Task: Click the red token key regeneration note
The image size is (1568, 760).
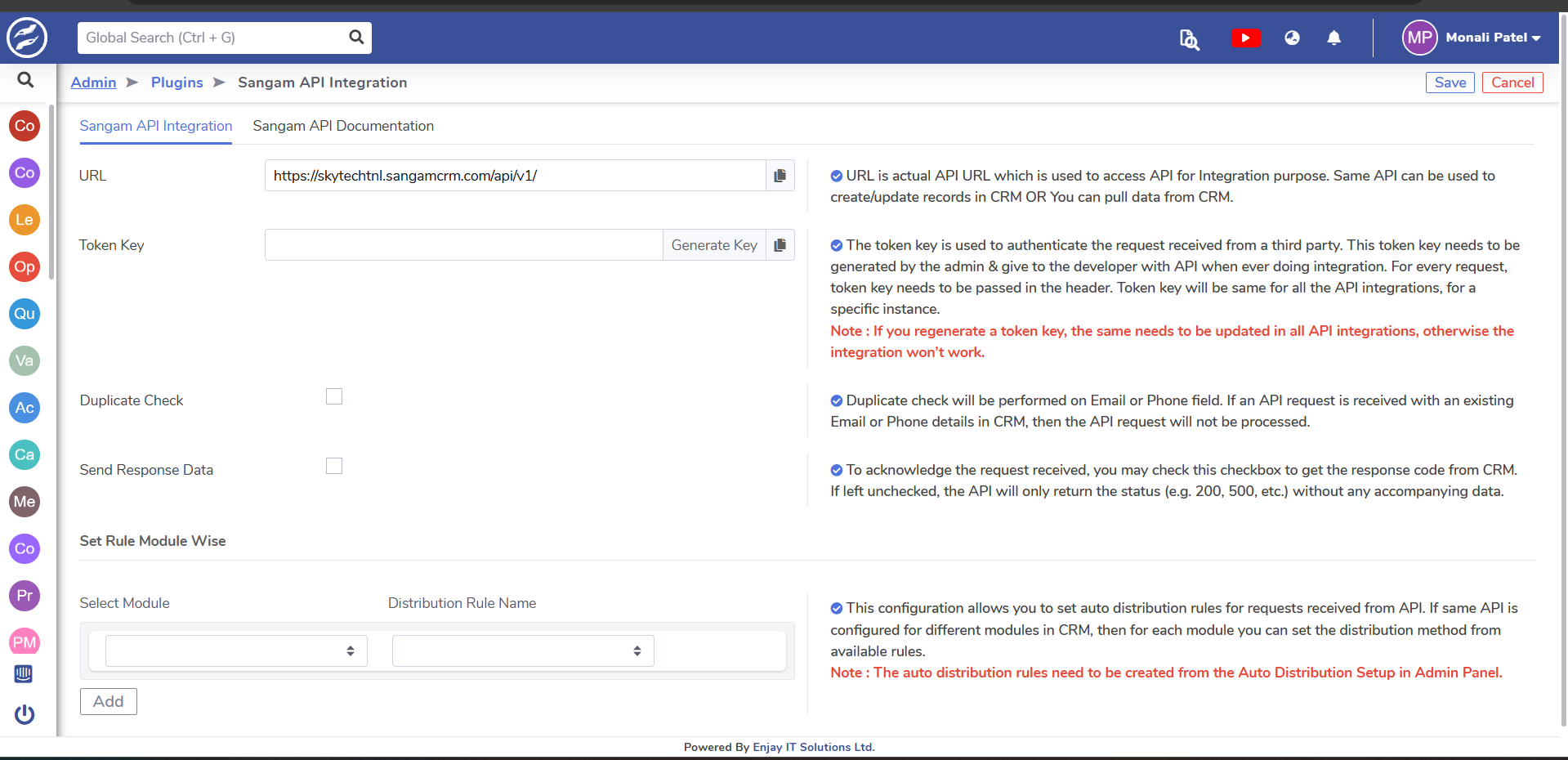Action: [1172, 342]
